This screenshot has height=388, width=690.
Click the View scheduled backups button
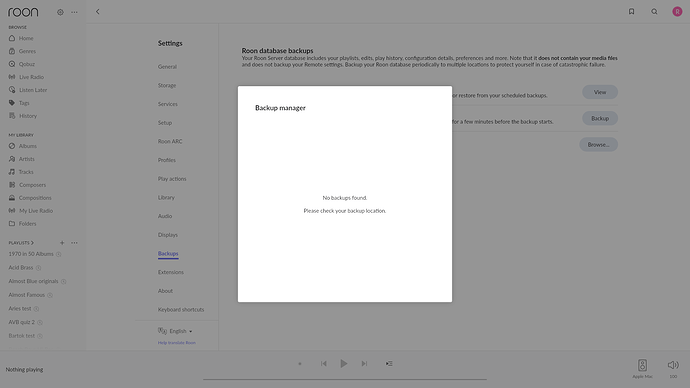[x=600, y=92]
